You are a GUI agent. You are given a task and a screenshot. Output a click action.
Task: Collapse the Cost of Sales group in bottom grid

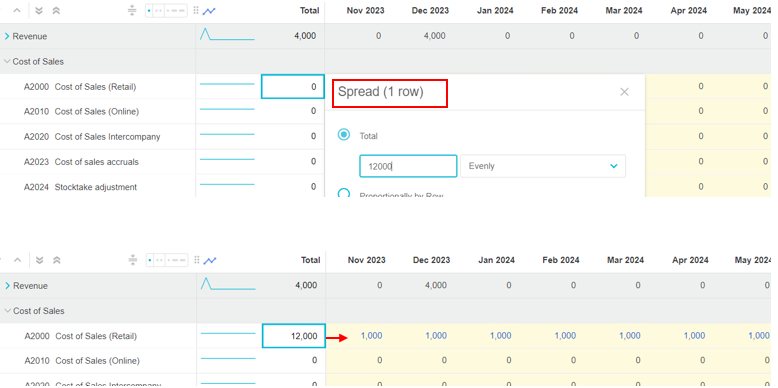[7, 311]
